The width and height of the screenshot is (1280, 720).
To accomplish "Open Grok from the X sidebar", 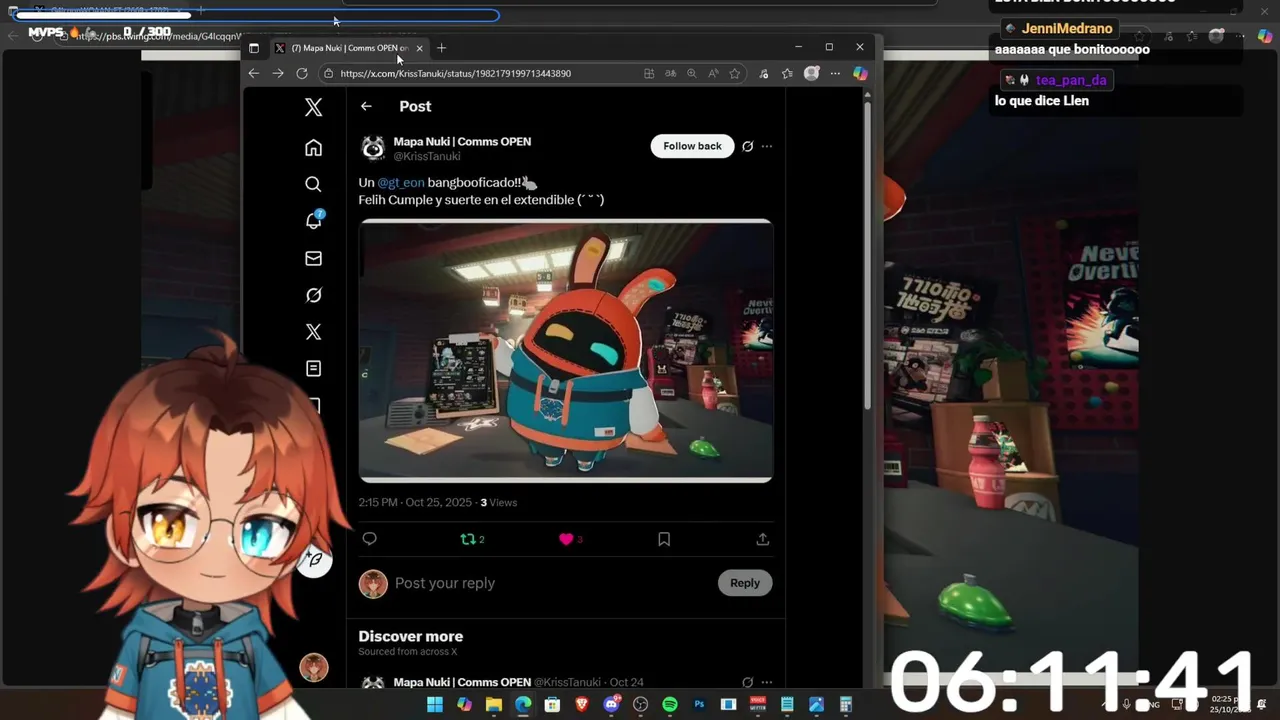I will (313, 295).
